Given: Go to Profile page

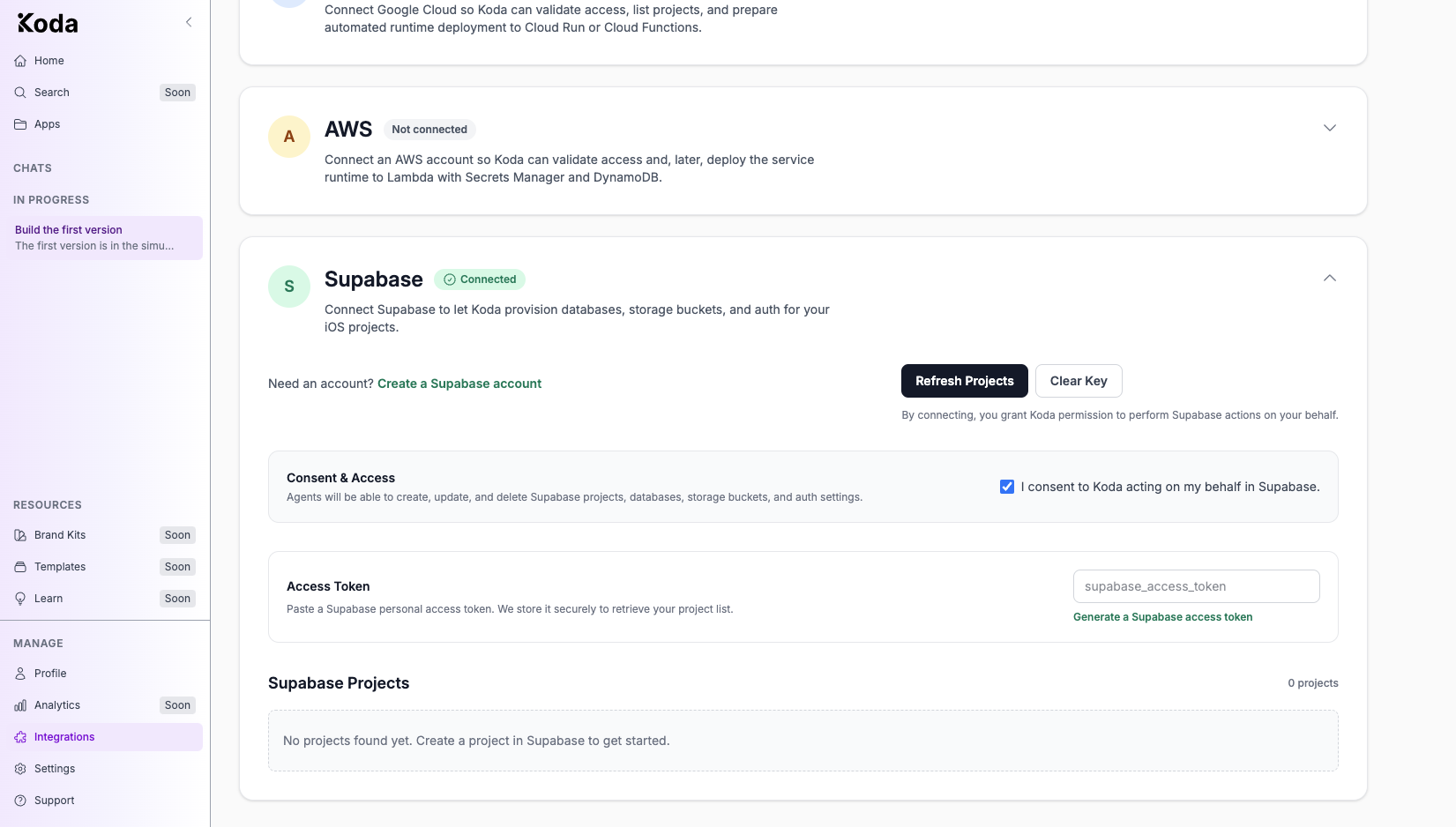Looking at the screenshot, I should [x=105, y=674].
